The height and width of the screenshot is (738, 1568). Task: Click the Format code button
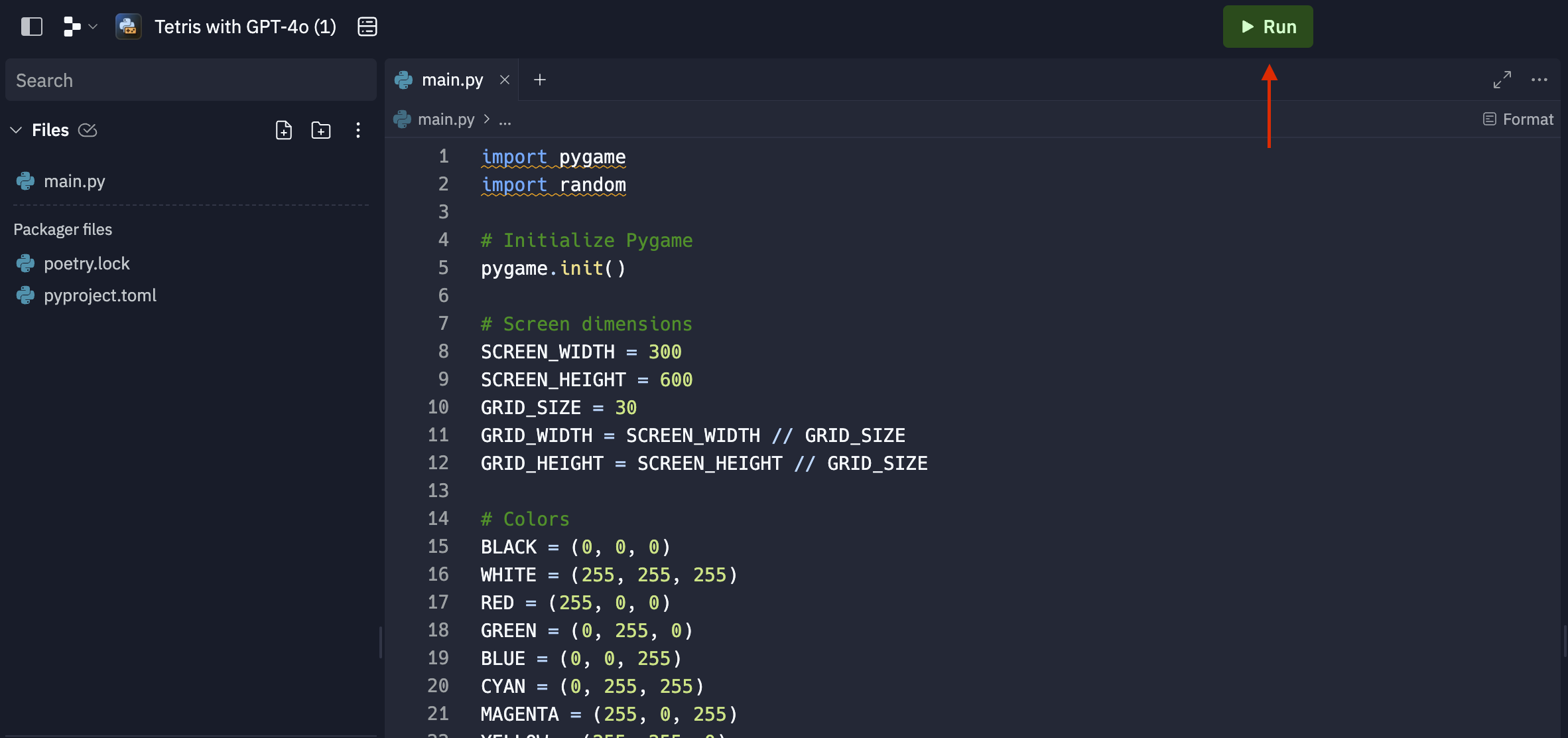1518,119
